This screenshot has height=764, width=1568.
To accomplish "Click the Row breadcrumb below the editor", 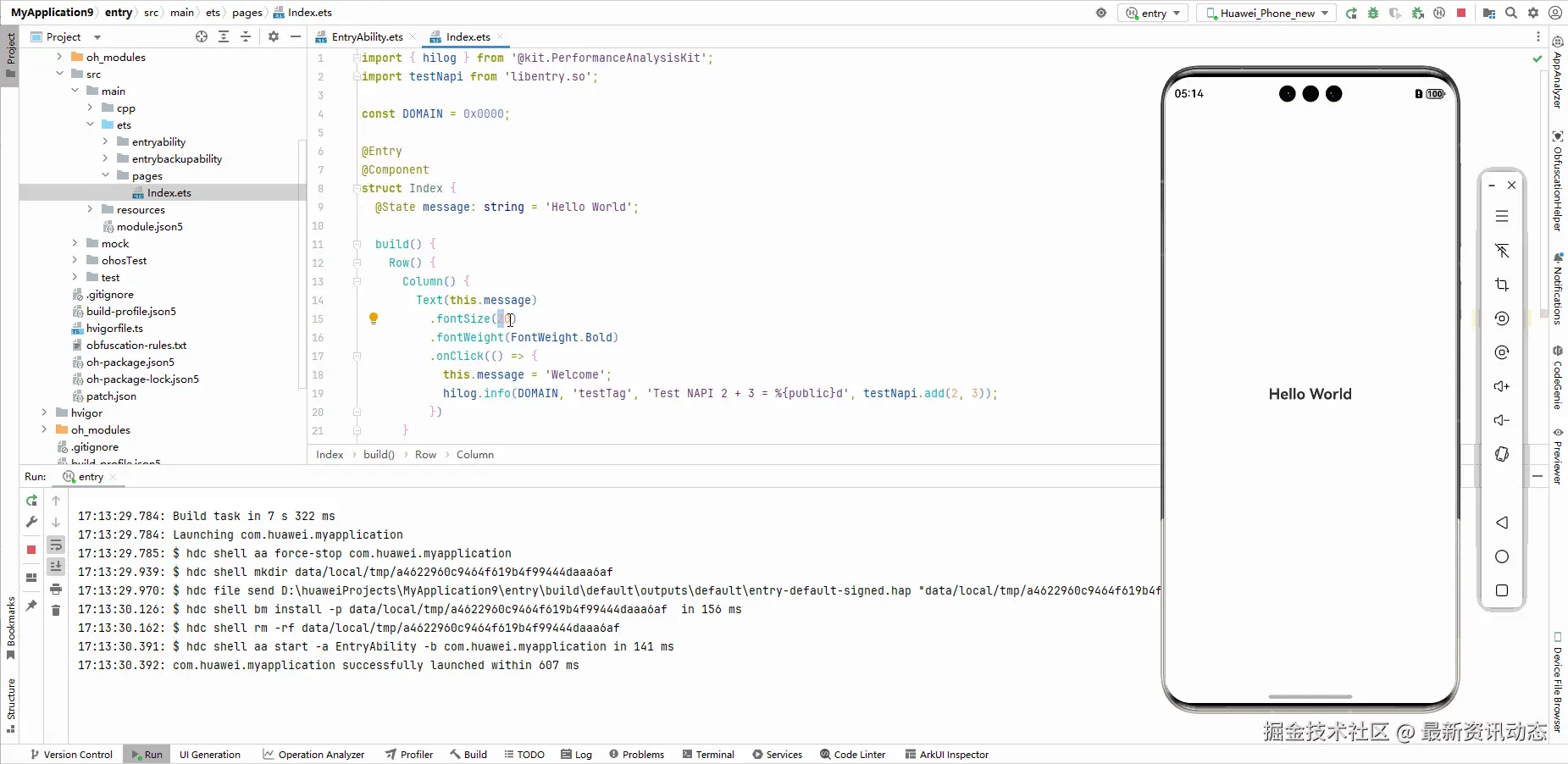I will [425, 455].
